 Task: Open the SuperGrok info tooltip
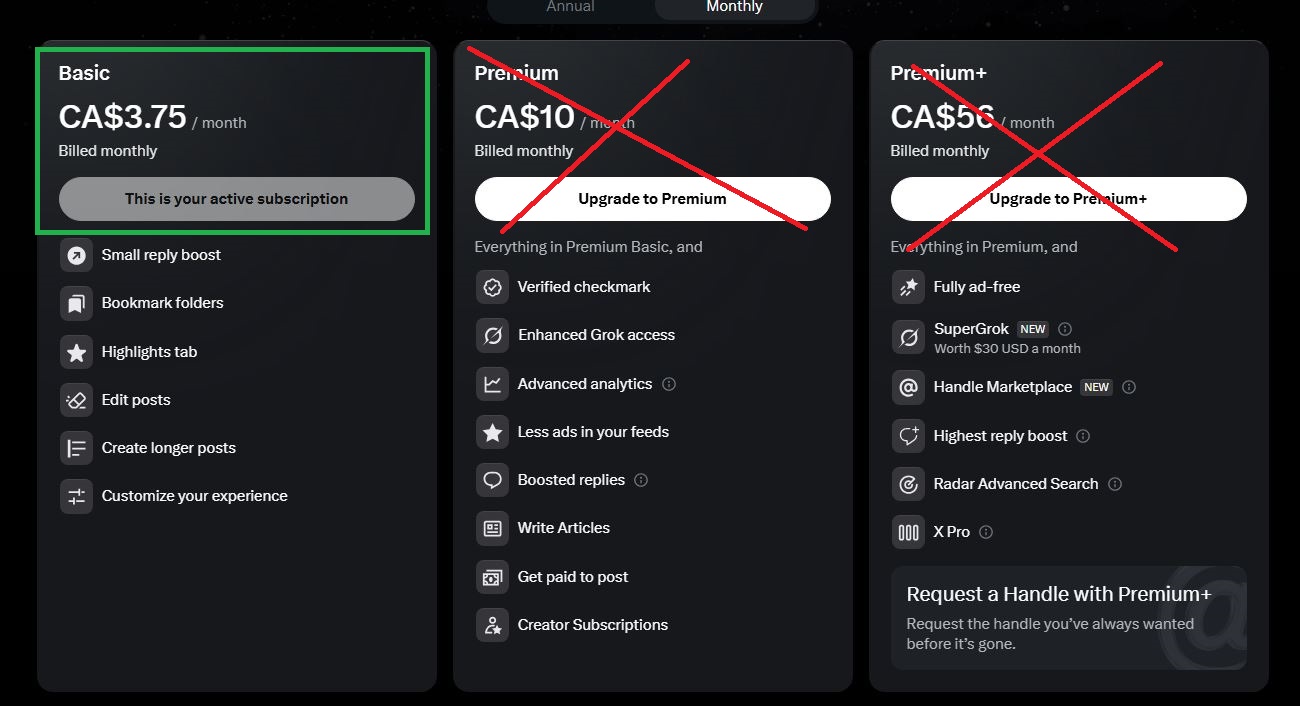pyautogui.click(x=1065, y=329)
